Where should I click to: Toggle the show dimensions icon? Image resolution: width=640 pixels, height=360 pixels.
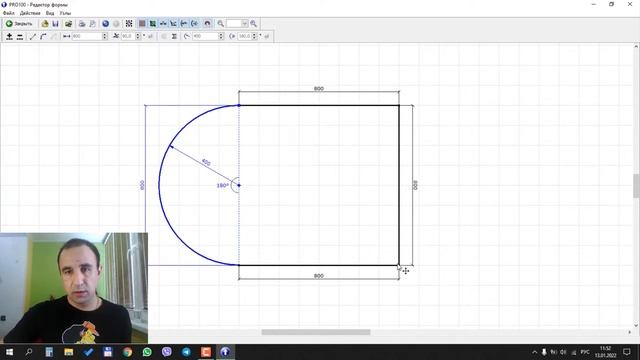pos(163,24)
